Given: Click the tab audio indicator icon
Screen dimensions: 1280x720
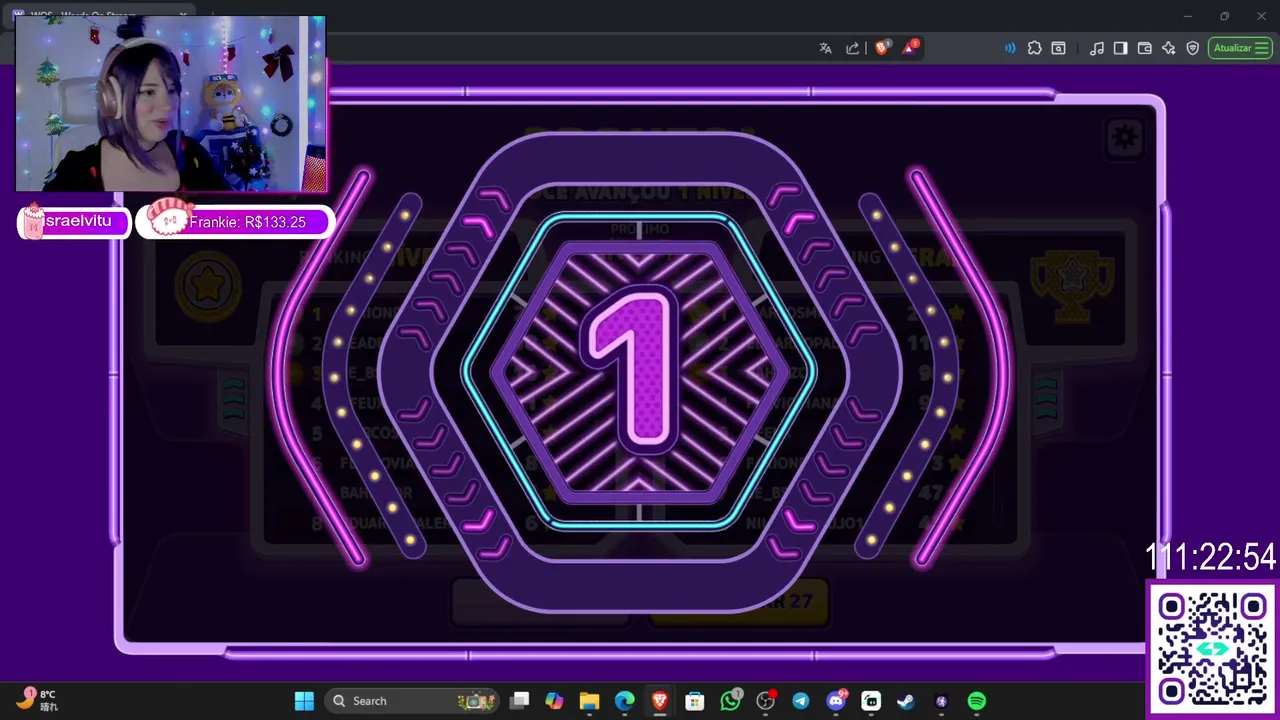Looking at the screenshot, I should [1010, 48].
